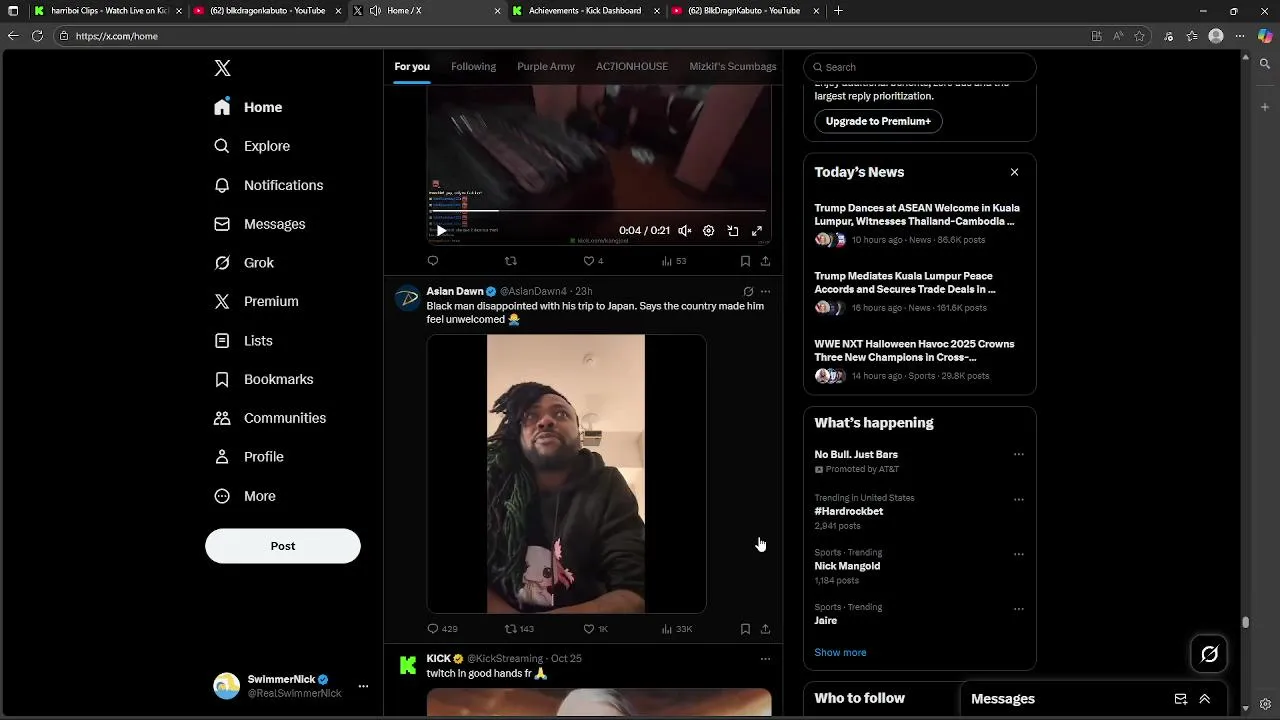Compose new message in Messages drawer
The height and width of the screenshot is (720, 1280).
pyautogui.click(x=1180, y=699)
